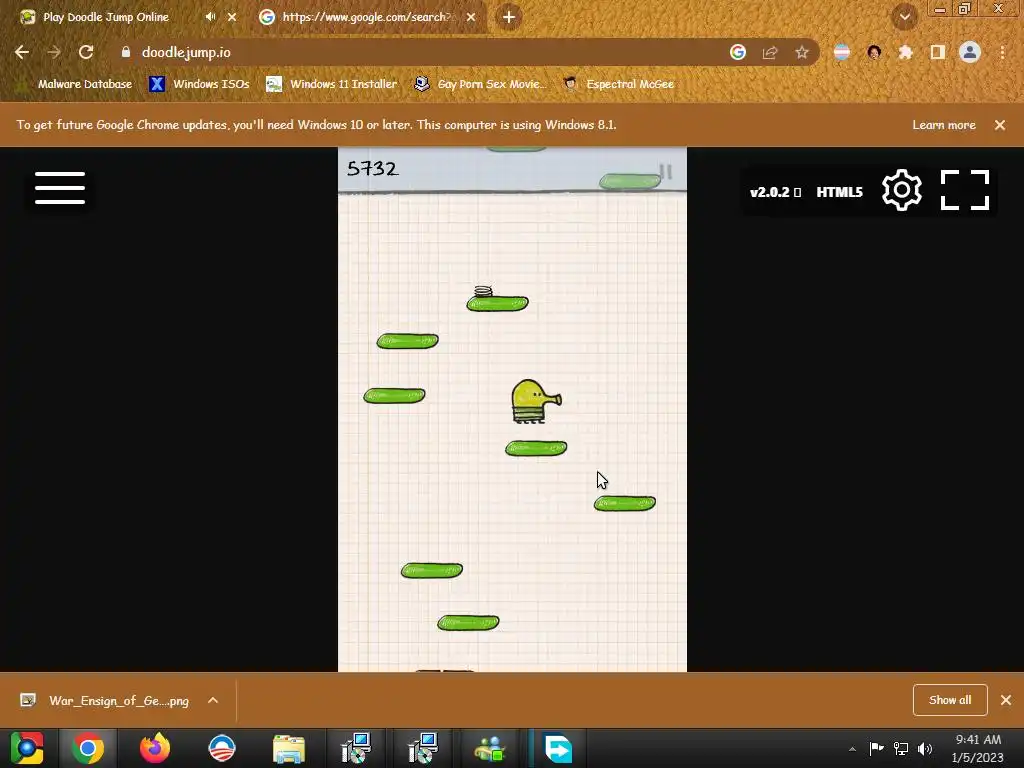Open Action Center flag icon
This screenshot has height=768, width=1024.
point(876,748)
